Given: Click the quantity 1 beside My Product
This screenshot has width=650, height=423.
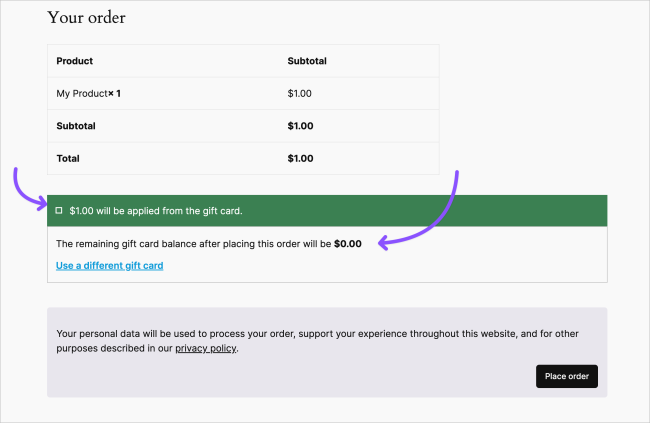Looking at the screenshot, I should (118, 94).
